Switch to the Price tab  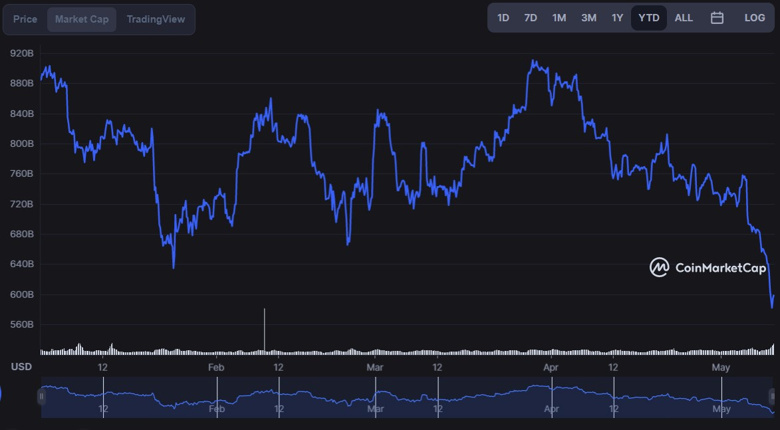25,19
